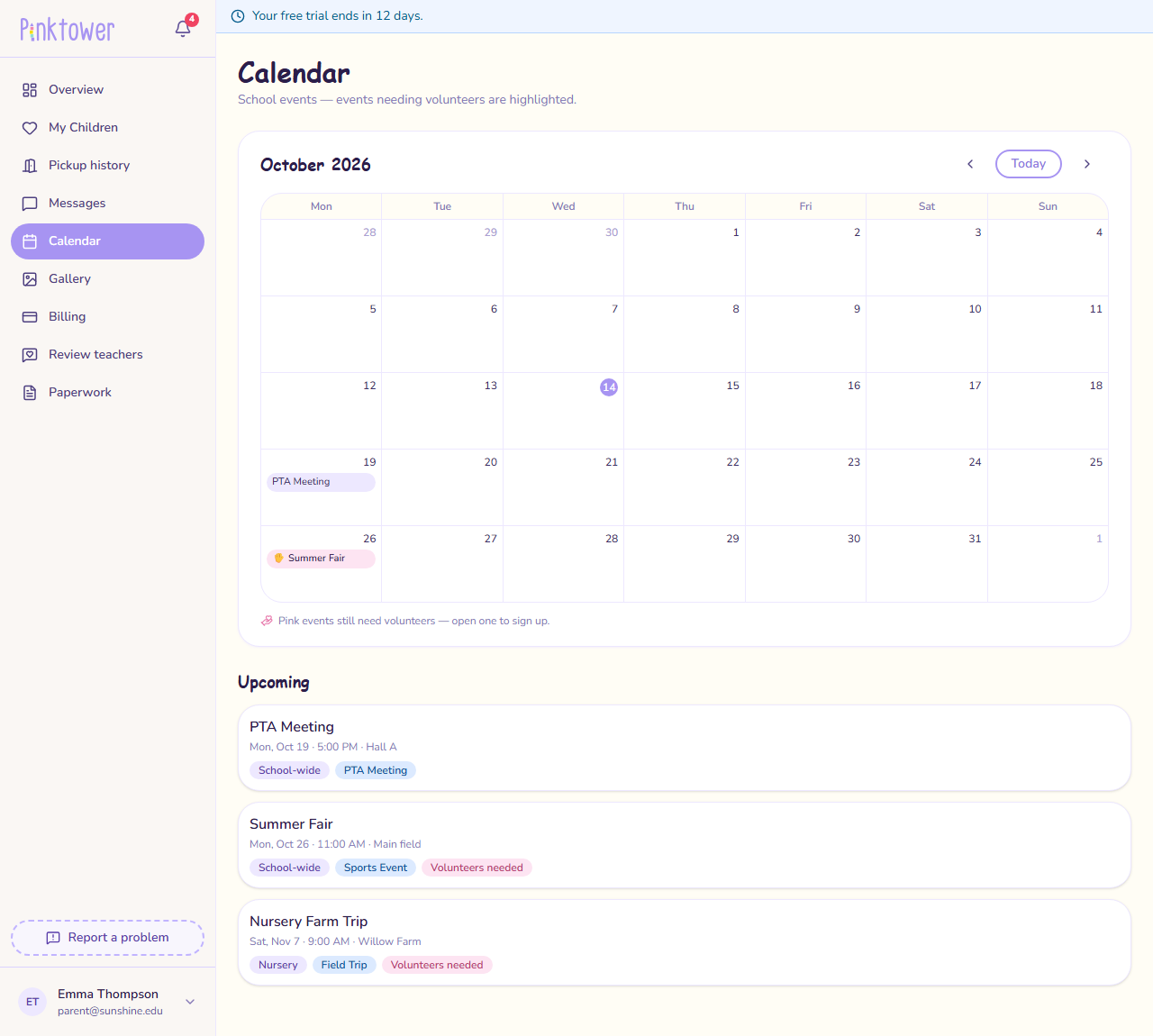This screenshot has height=1036, width=1153.
Task: Open the Overview page
Action: [107, 90]
